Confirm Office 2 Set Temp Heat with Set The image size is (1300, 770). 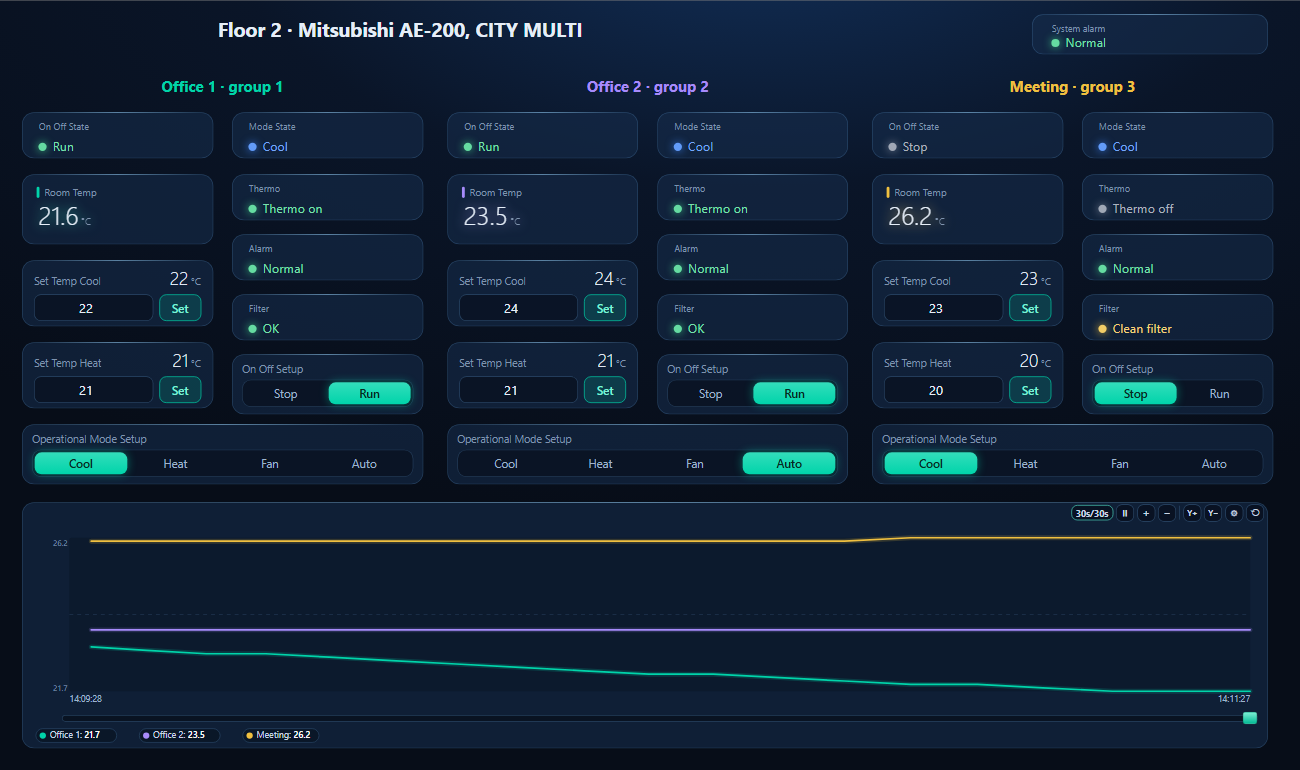[605, 390]
